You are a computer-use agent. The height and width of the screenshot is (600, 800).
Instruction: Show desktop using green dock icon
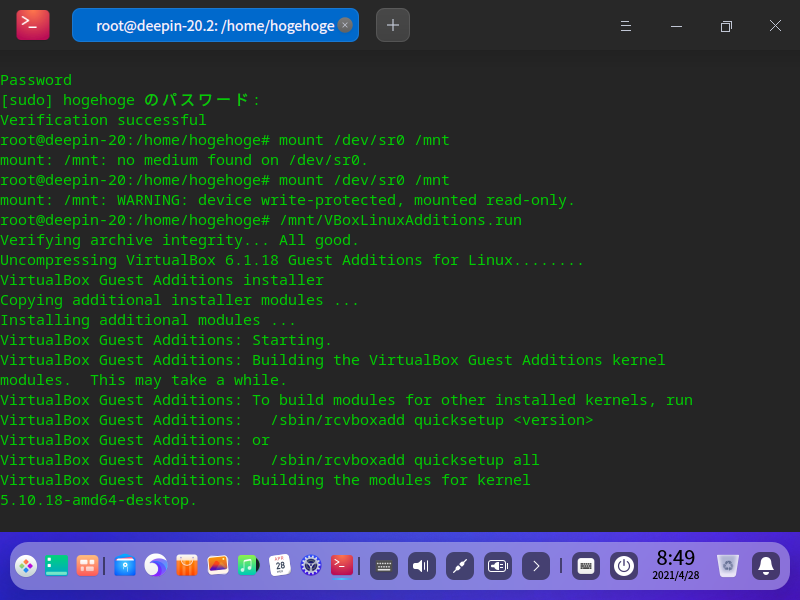[57, 566]
